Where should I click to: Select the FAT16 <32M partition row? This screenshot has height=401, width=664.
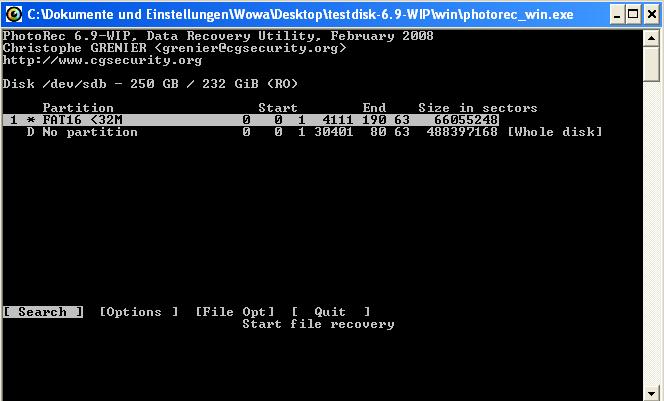tap(251, 120)
